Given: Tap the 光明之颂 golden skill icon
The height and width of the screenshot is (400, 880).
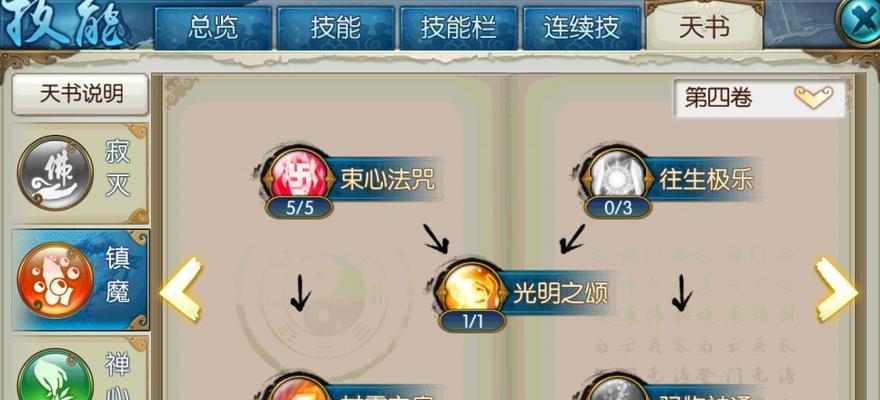Looking at the screenshot, I should 471,287.
